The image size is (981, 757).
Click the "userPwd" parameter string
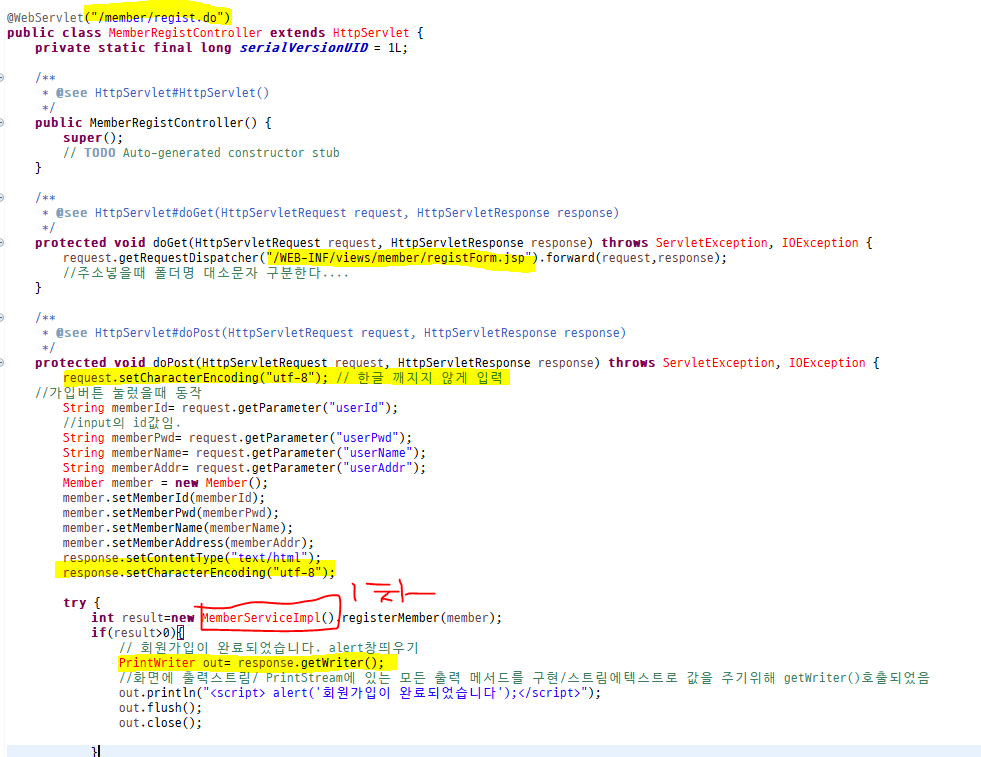(367, 438)
